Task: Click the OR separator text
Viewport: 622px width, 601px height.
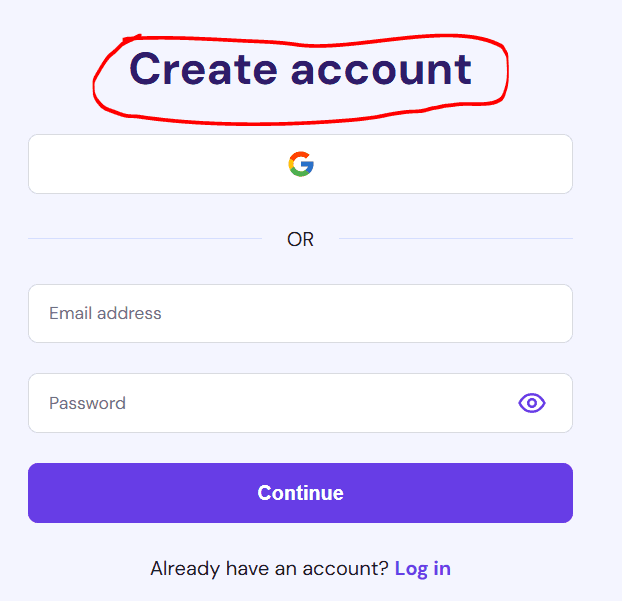Action: (300, 239)
